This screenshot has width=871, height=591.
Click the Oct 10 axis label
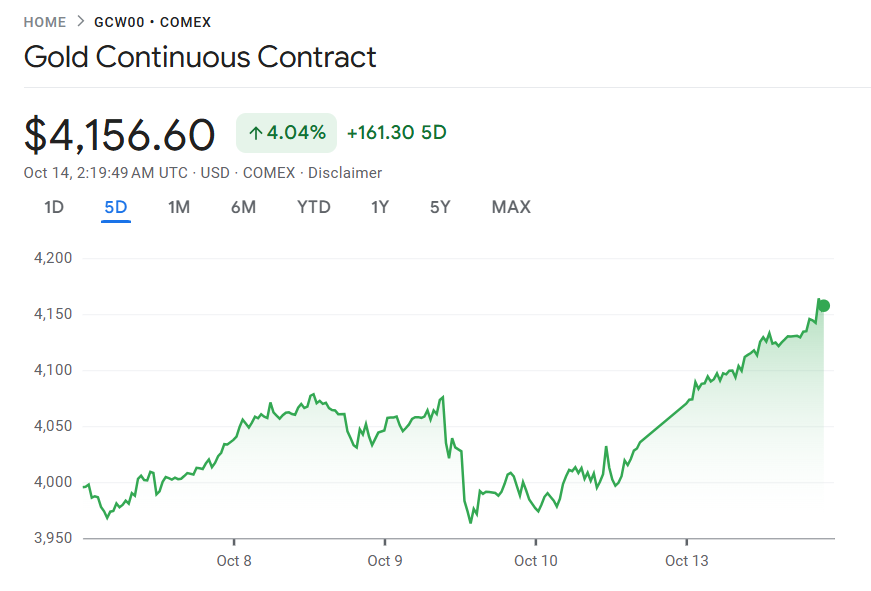(536, 560)
